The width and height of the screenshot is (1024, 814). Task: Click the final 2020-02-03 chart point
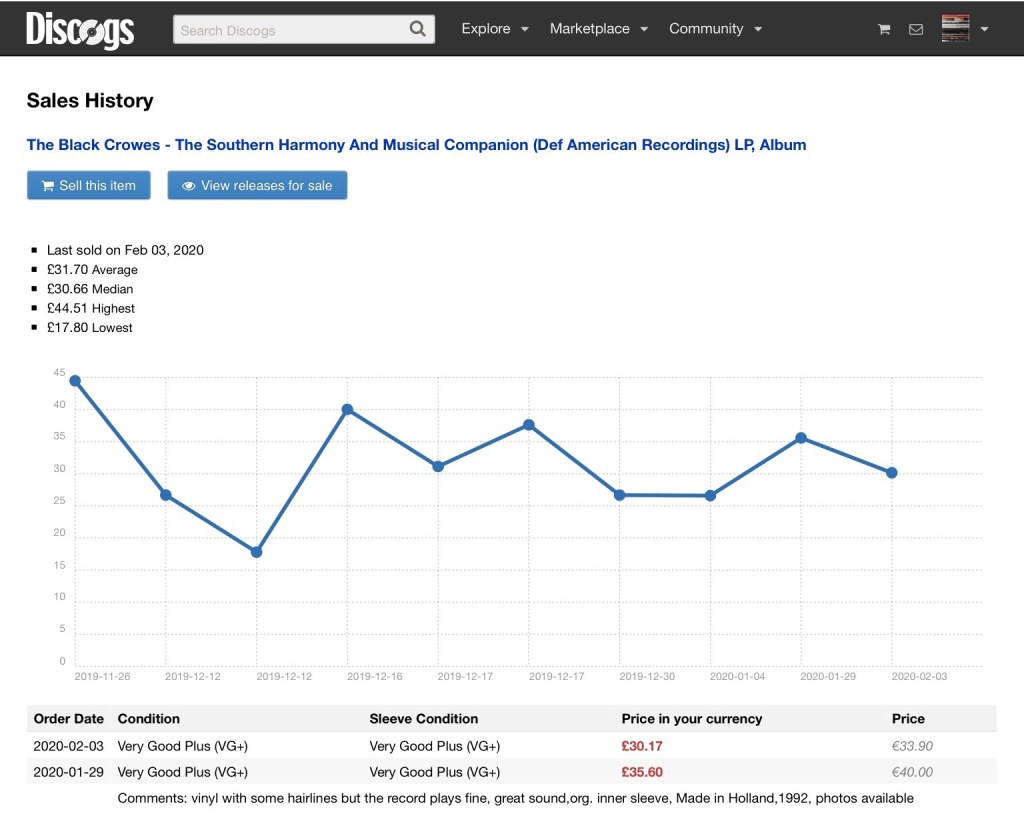(x=891, y=473)
